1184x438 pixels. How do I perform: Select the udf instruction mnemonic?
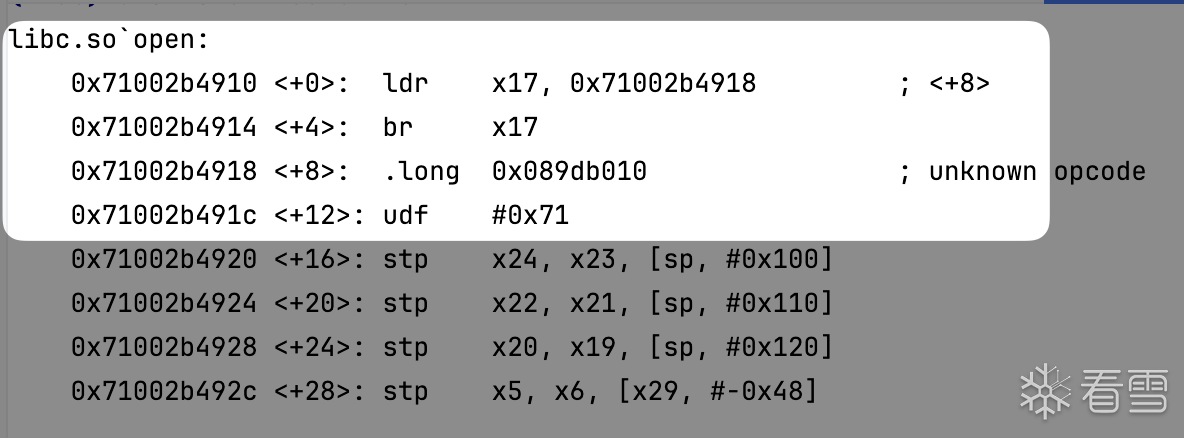pos(405,215)
